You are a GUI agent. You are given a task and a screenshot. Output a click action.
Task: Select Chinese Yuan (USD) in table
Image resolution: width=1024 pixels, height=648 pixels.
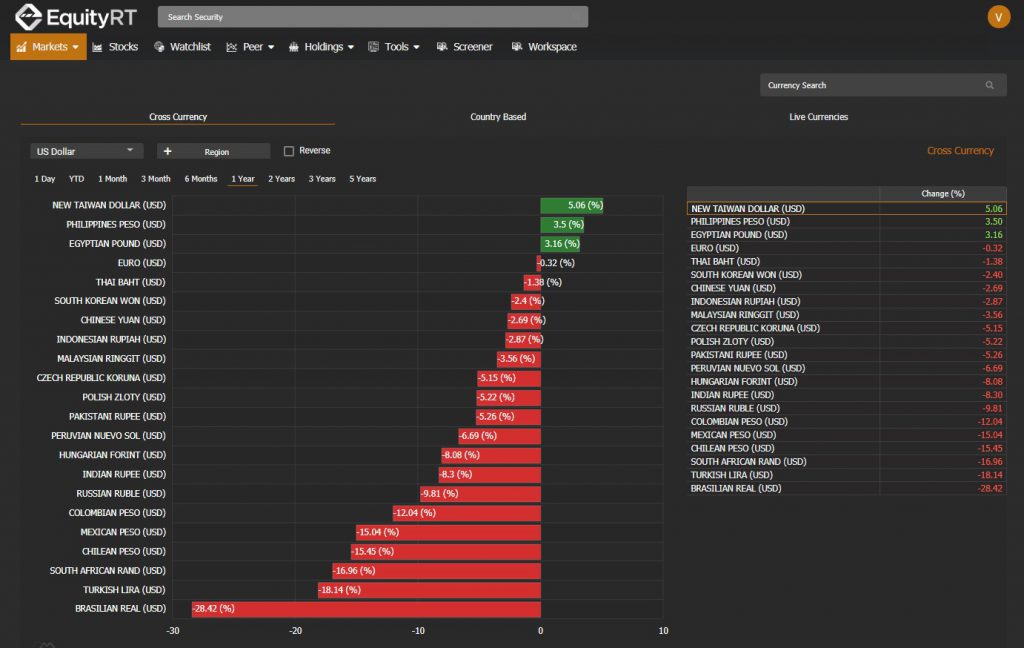tap(846, 288)
